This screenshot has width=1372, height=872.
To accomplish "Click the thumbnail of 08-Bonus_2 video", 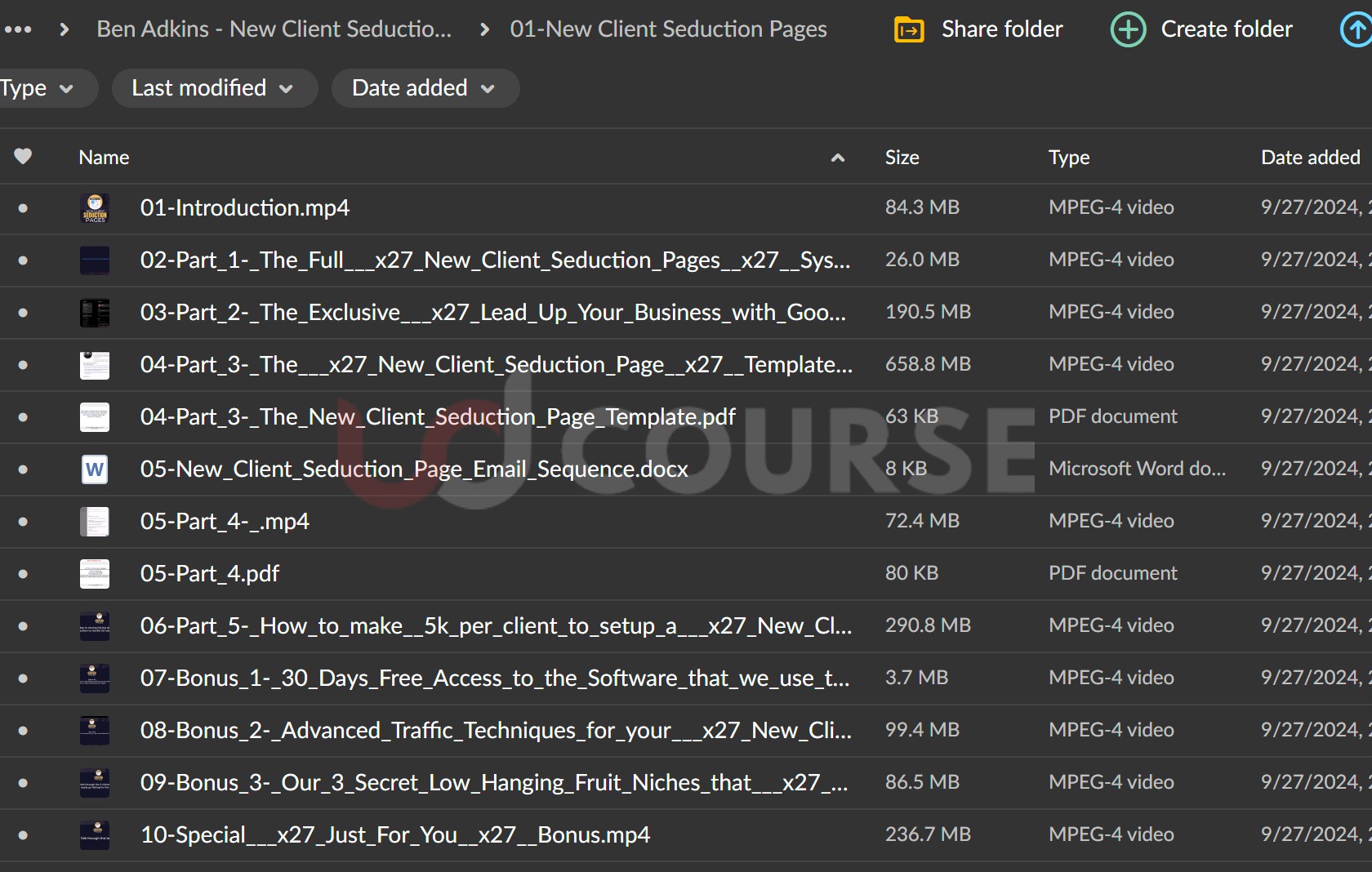I will pos(95,731).
